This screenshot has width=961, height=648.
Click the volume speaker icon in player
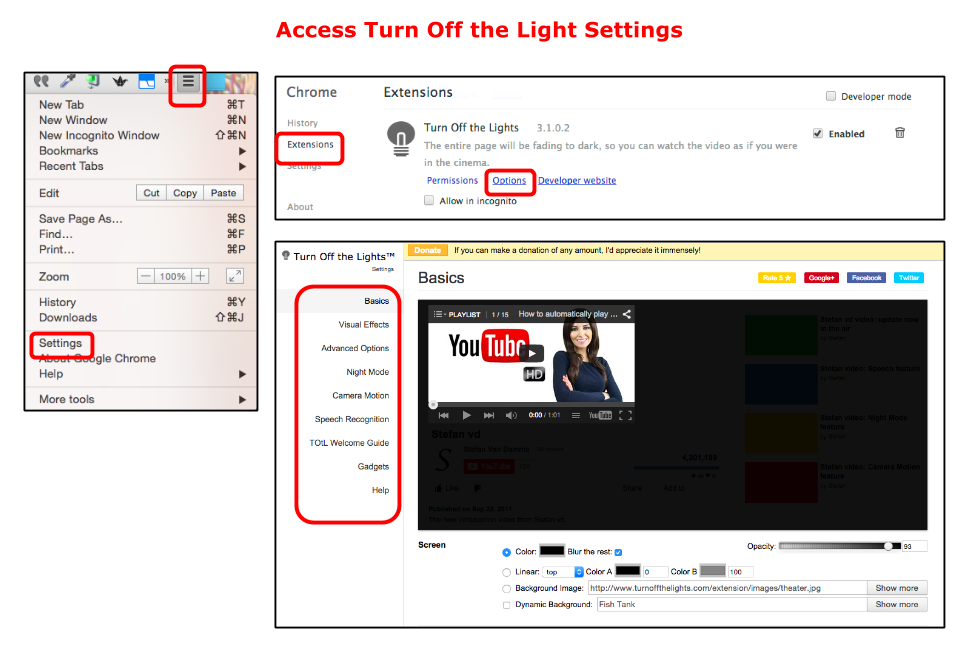click(511, 415)
